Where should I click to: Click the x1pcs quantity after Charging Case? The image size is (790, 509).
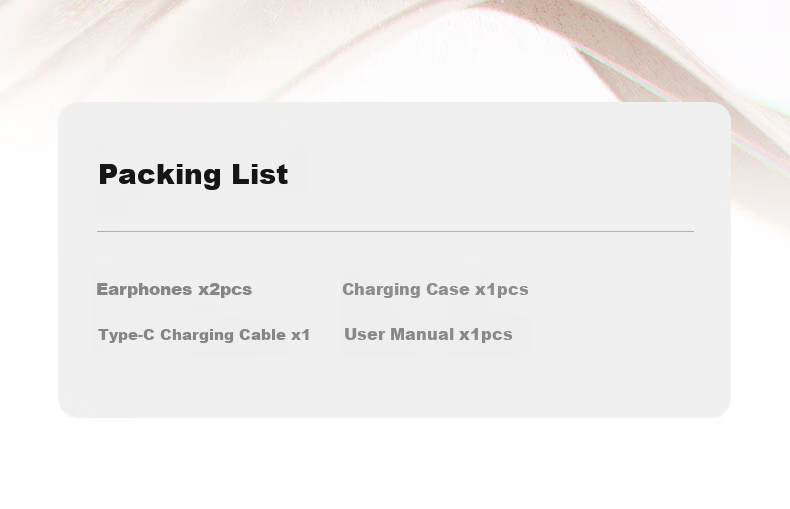502,290
